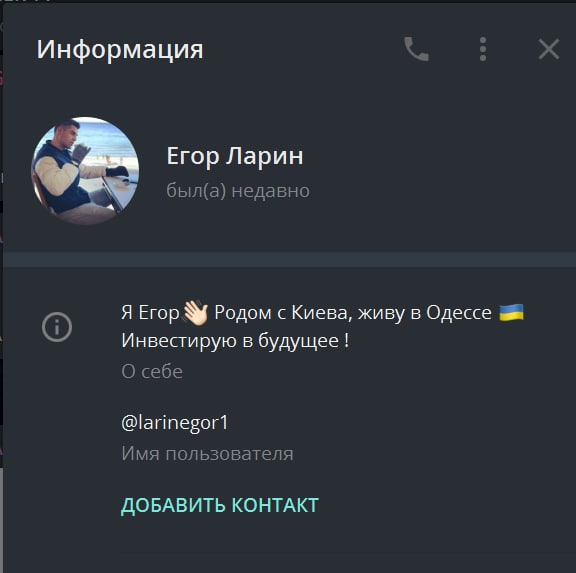Click the ДОБАВИТЬ КОНТАКТ button

[x=220, y=505]
